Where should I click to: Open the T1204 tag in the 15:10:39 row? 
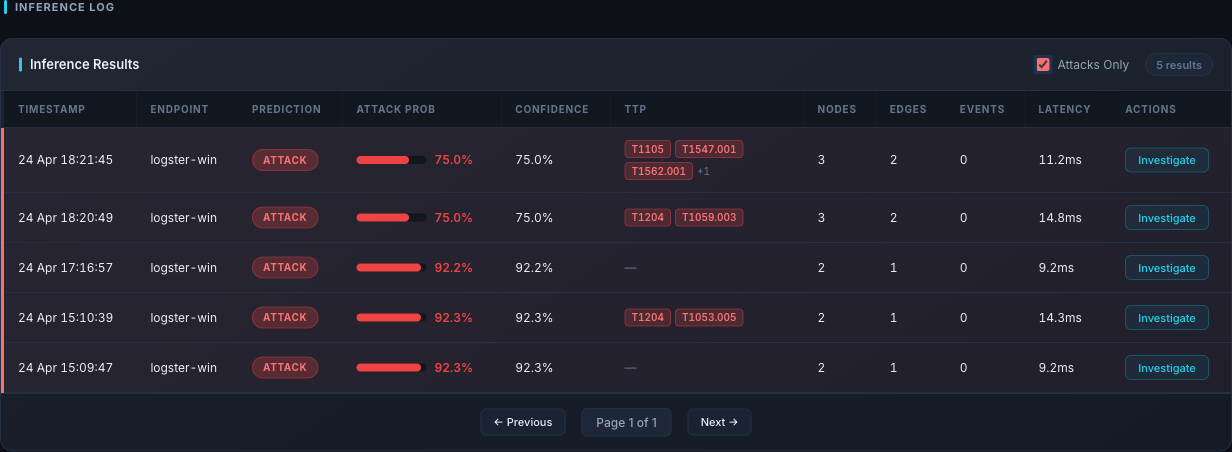(647, 317)
